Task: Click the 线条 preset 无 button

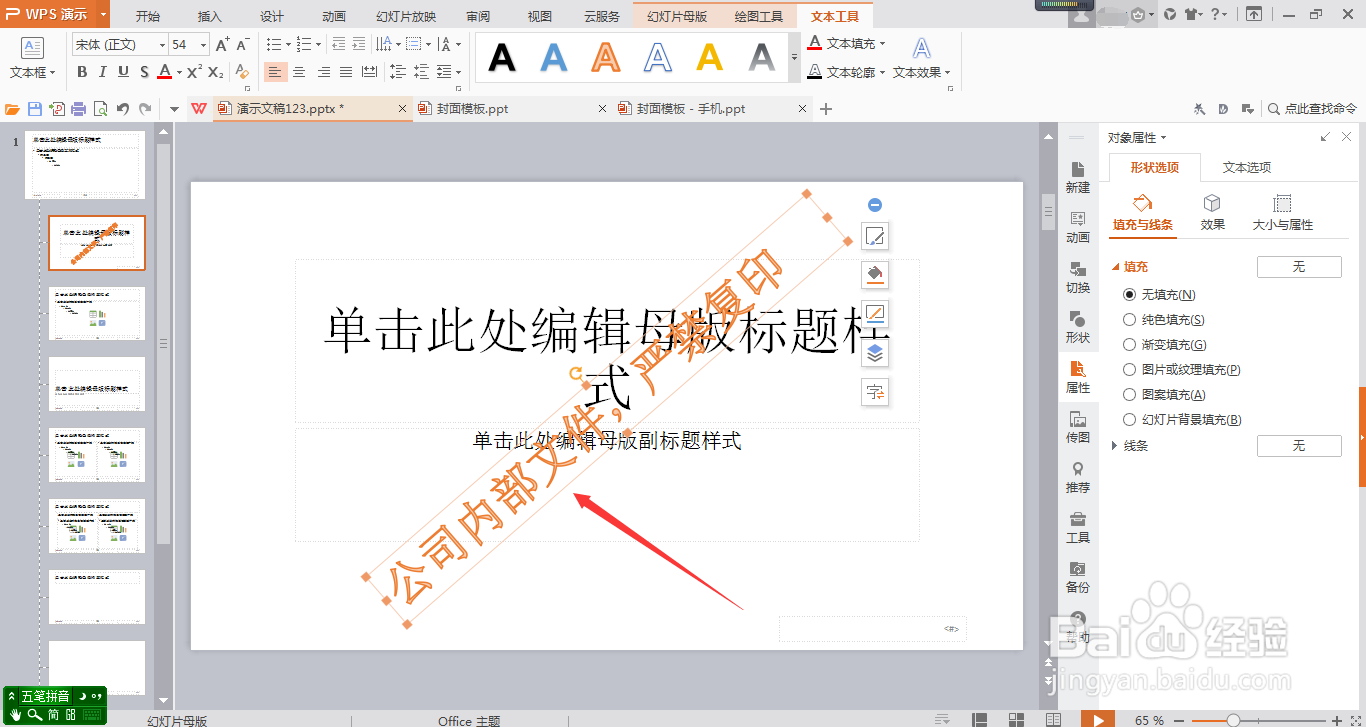Action: tap(1299, 446)
